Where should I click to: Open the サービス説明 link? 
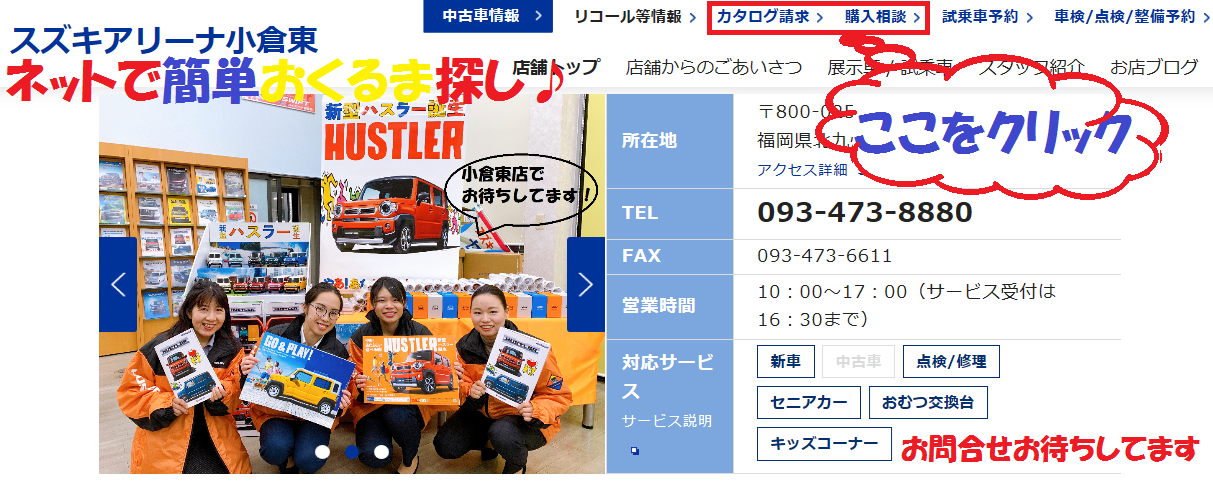pyautogui.click(x=667, y=421)
